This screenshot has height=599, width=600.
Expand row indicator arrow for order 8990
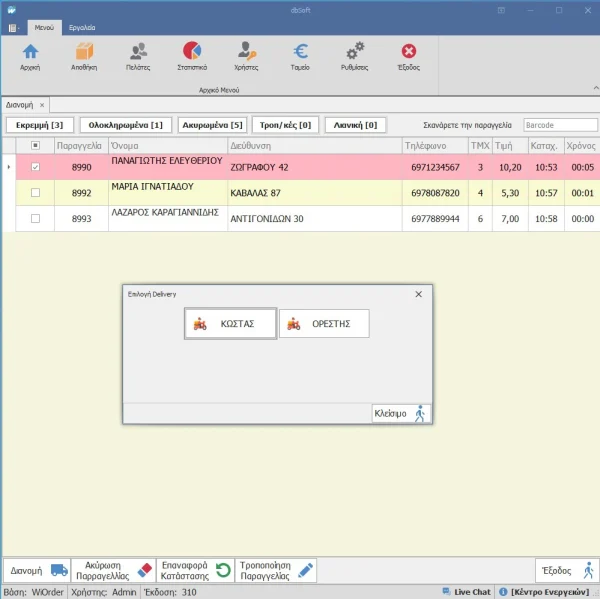pos(9,167)
